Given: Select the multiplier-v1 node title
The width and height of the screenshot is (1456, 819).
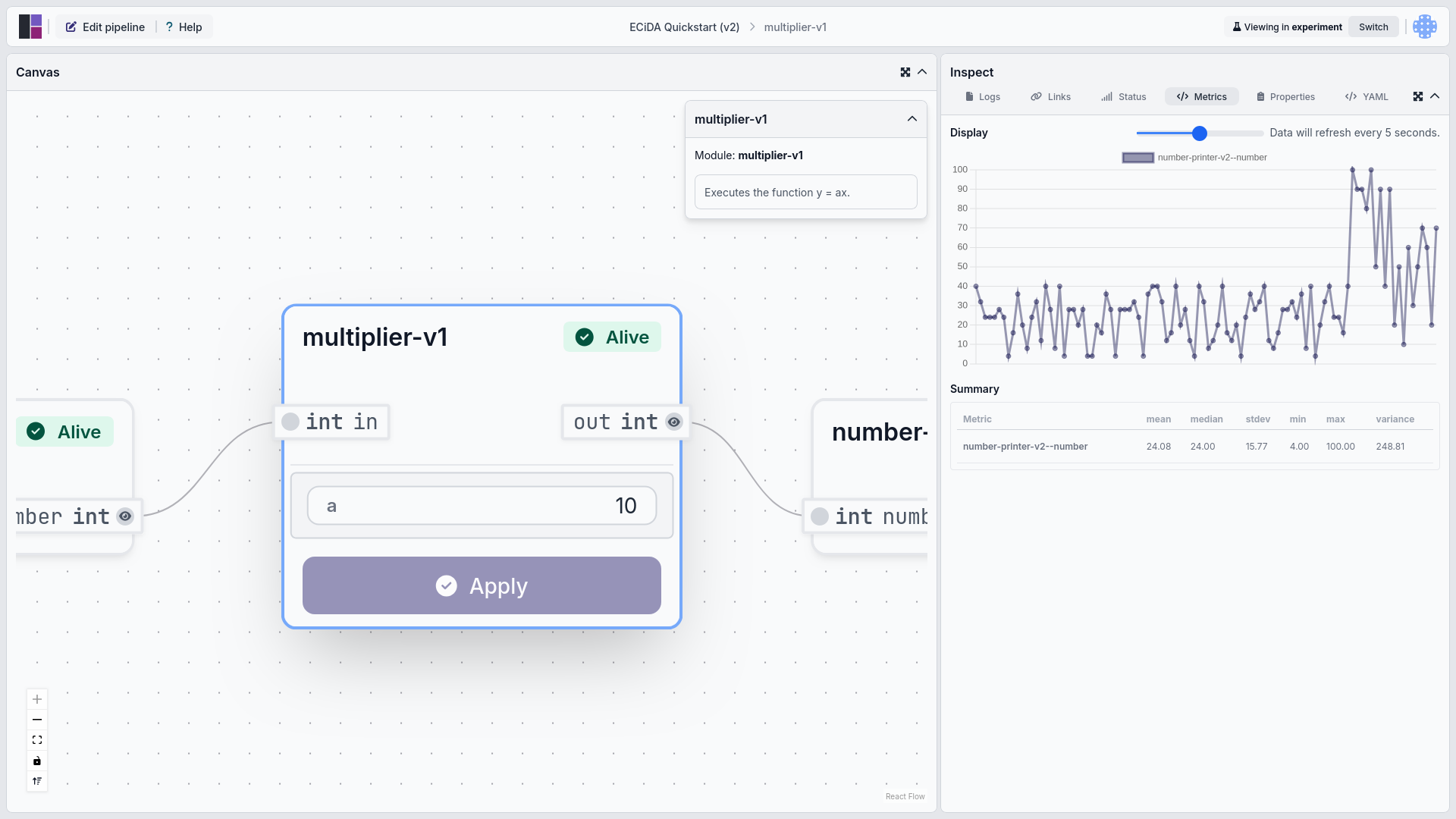Looking at the screenshot, I should [x=375, y=337].
